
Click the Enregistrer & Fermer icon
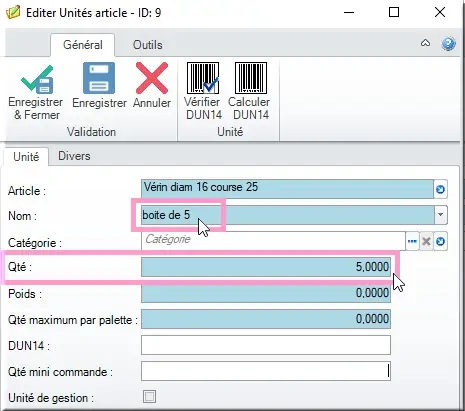[x=37, y=79]
